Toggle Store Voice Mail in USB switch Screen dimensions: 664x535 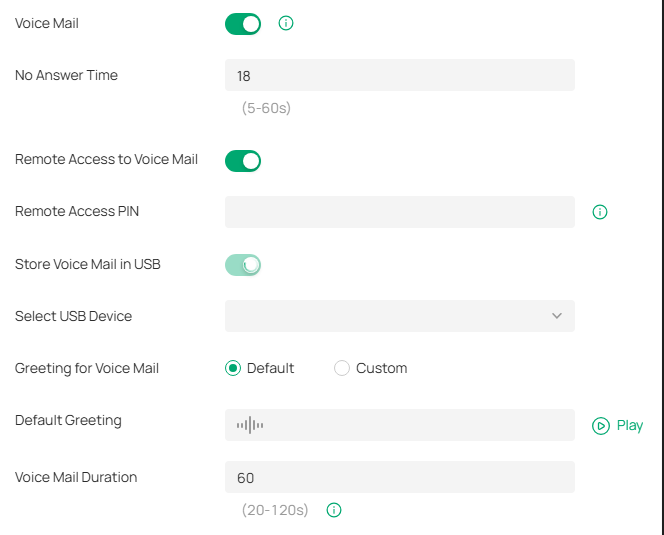coord(243,264)
